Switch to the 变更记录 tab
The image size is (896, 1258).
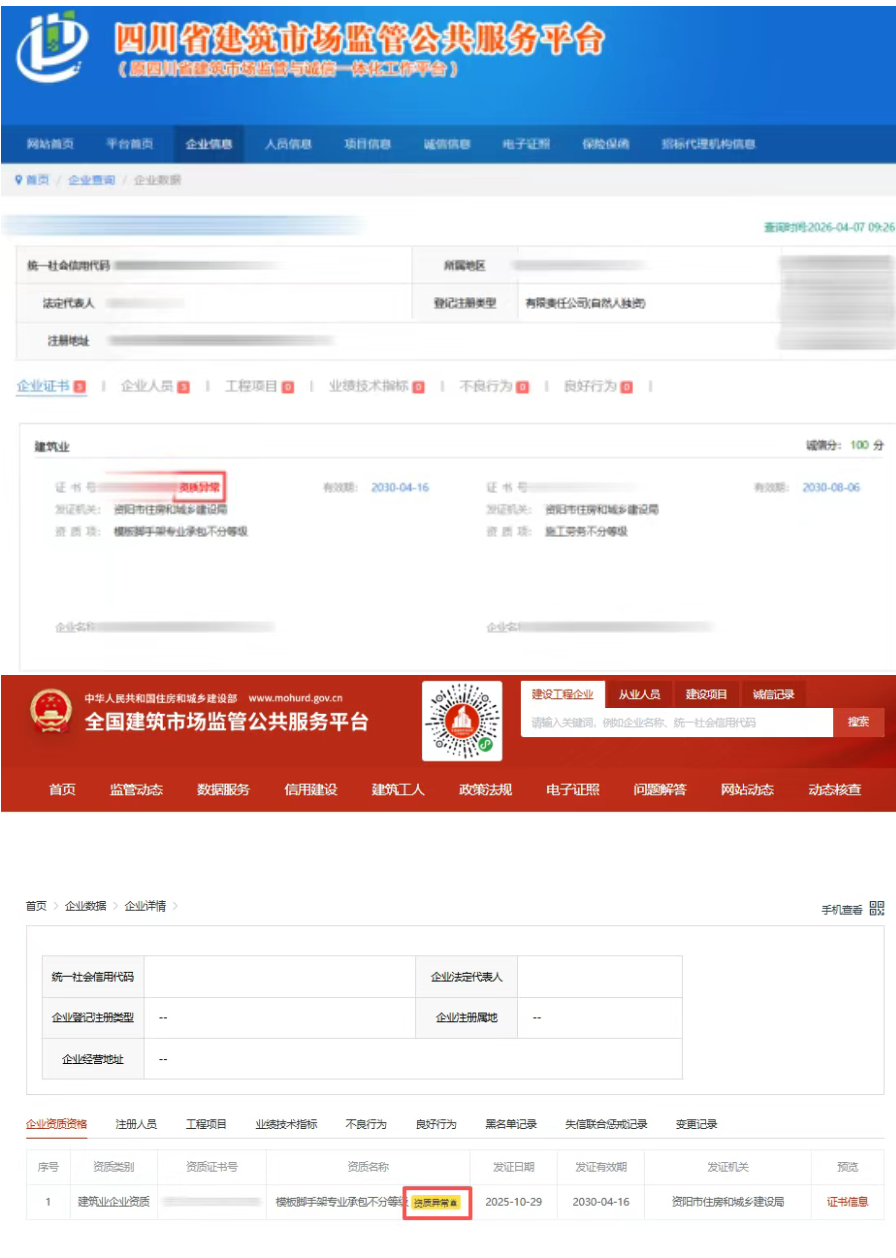[696, 1124]
